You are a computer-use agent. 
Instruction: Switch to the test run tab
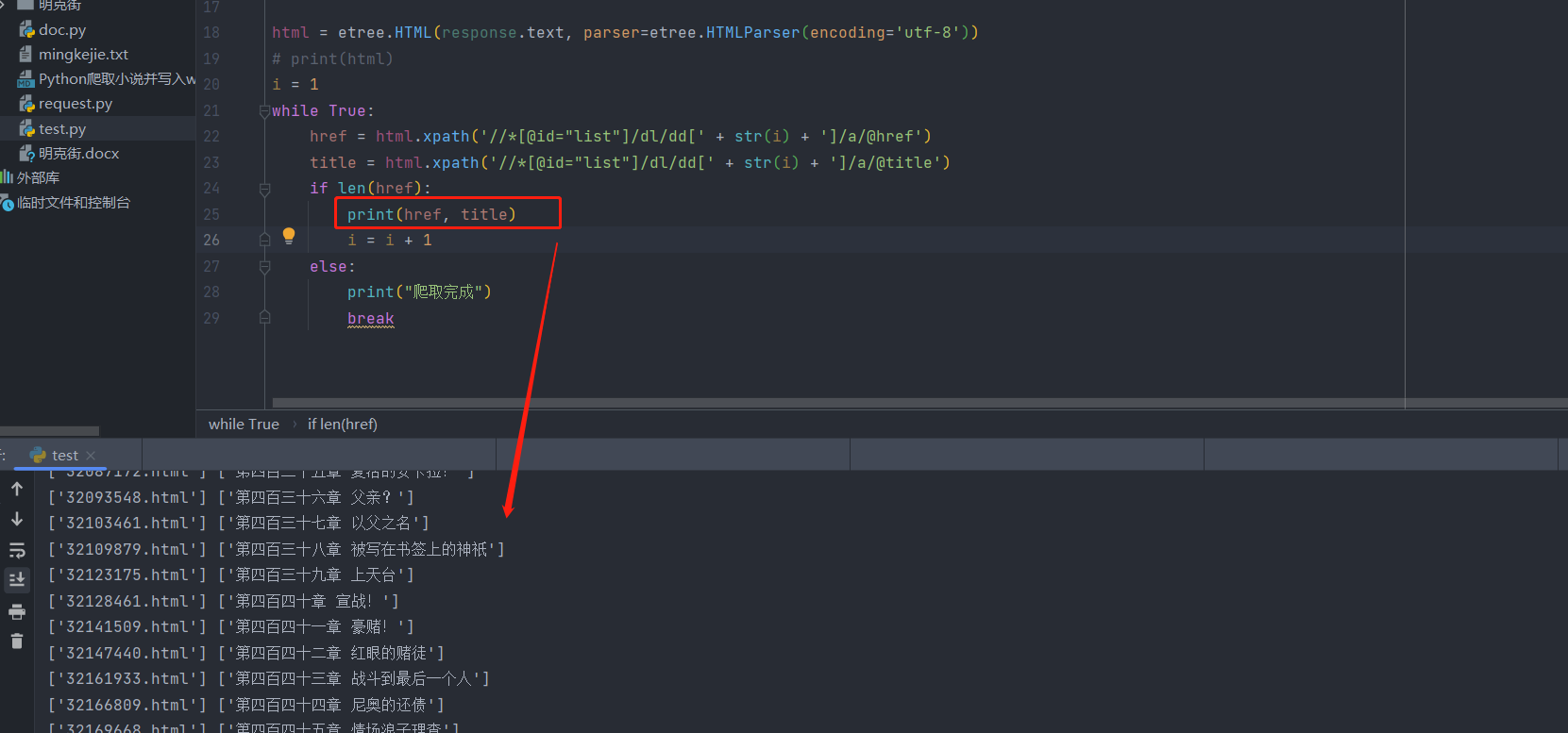point(64,456)
